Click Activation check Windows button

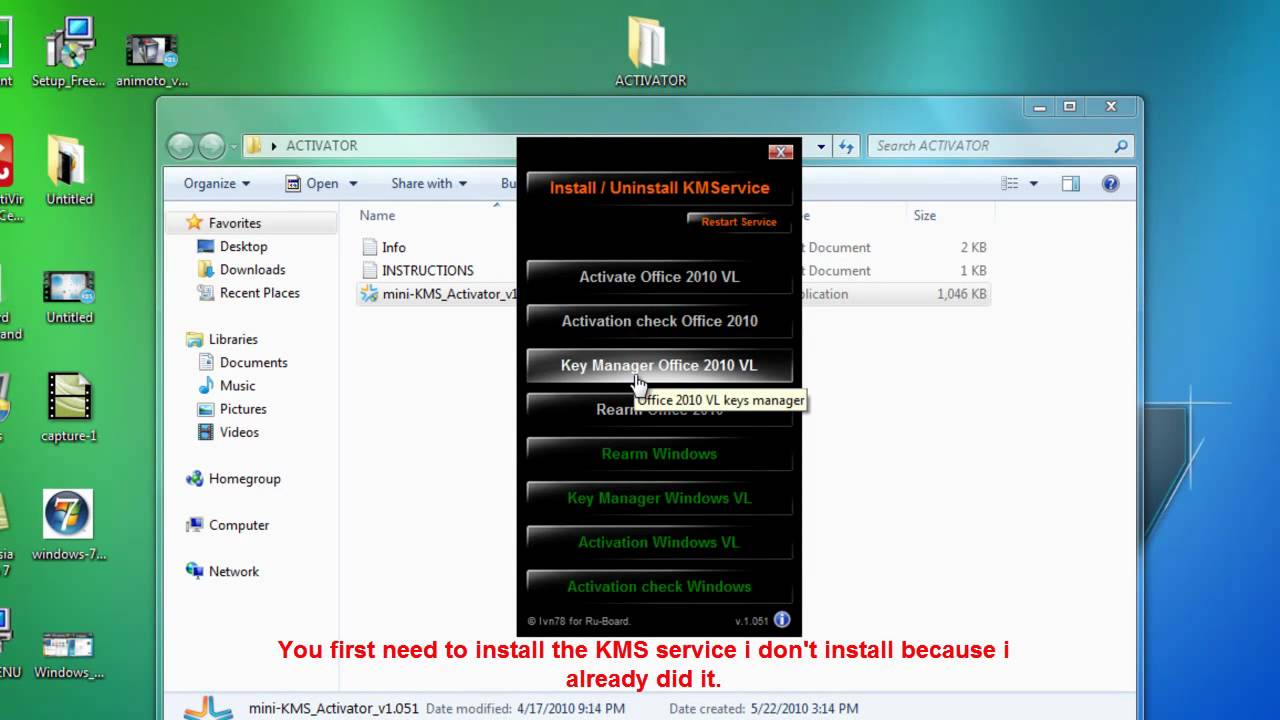click(659, 586)
